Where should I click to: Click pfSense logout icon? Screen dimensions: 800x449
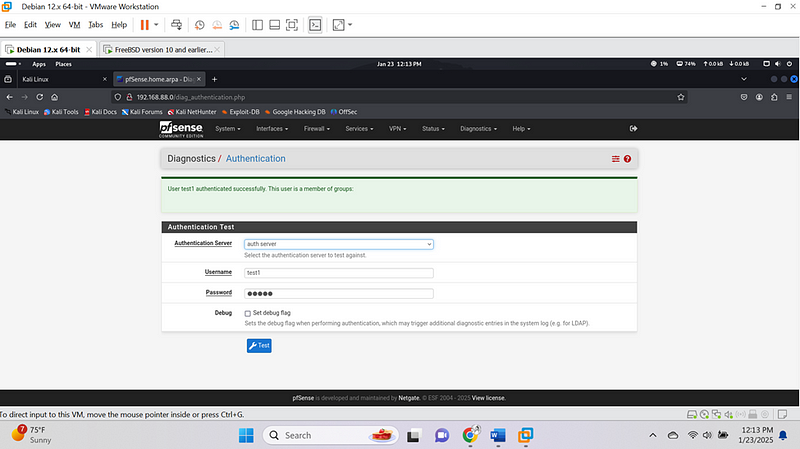[x=633, y=129]
